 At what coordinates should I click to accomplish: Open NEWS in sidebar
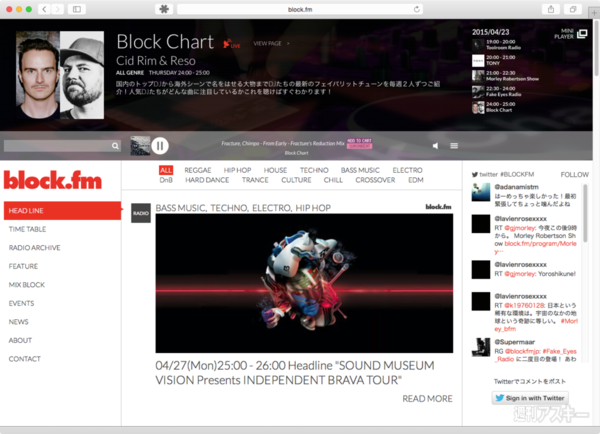(18, 322)
